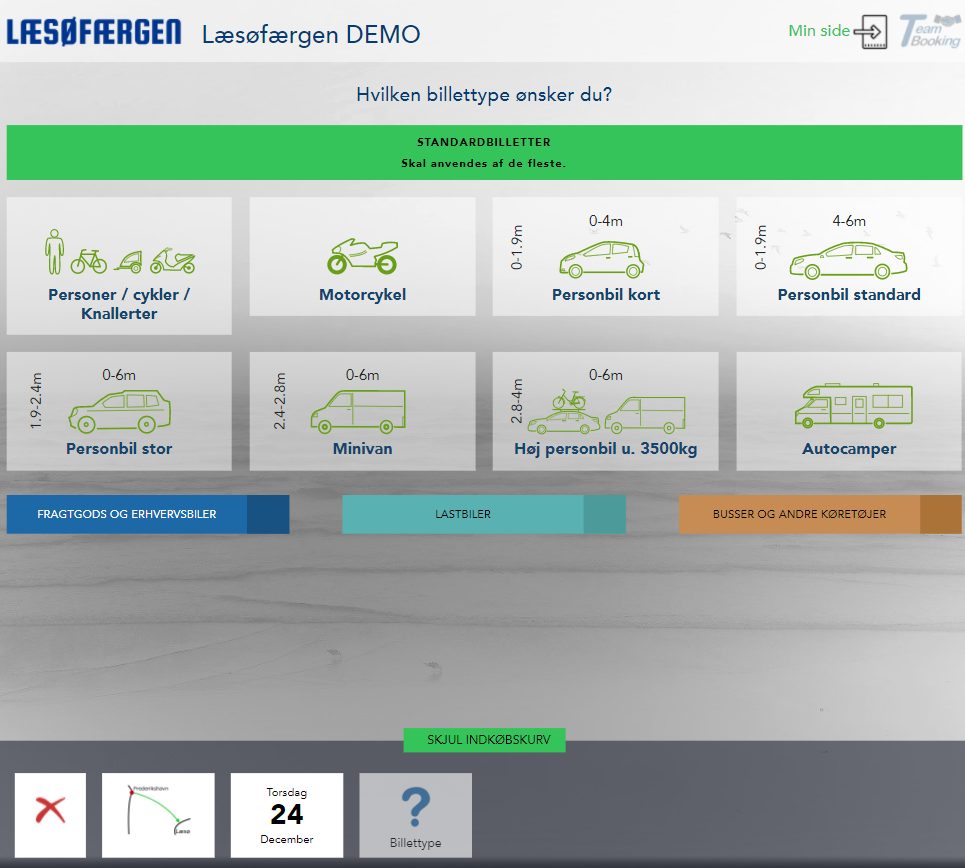This screenshot has height=868, width=965.
Task: Click the login arrow icon
Action: click(x=870, y=31)
